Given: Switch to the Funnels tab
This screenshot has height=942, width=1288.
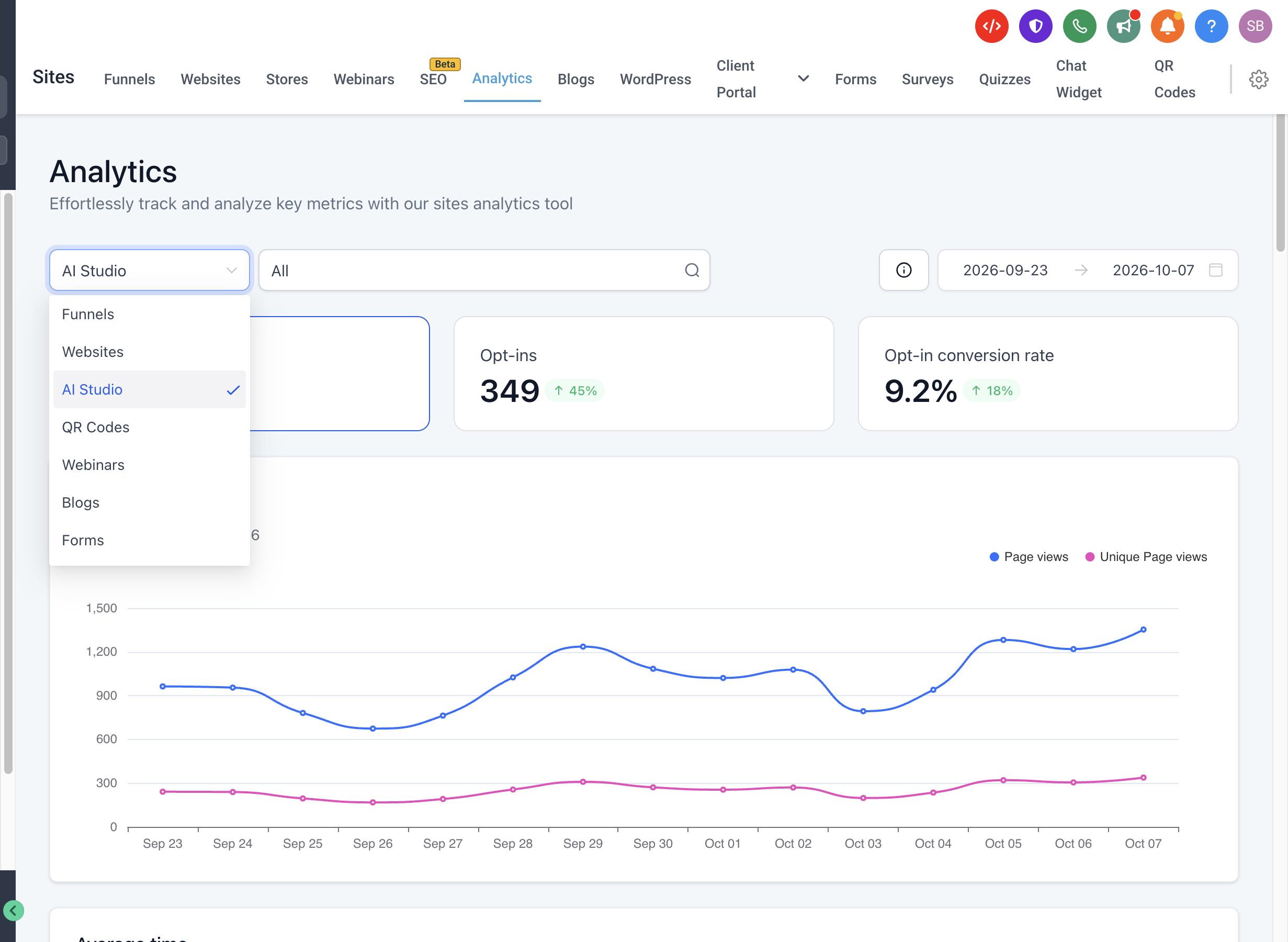Looking at the screenshot, I should click(x=129, y=79).
